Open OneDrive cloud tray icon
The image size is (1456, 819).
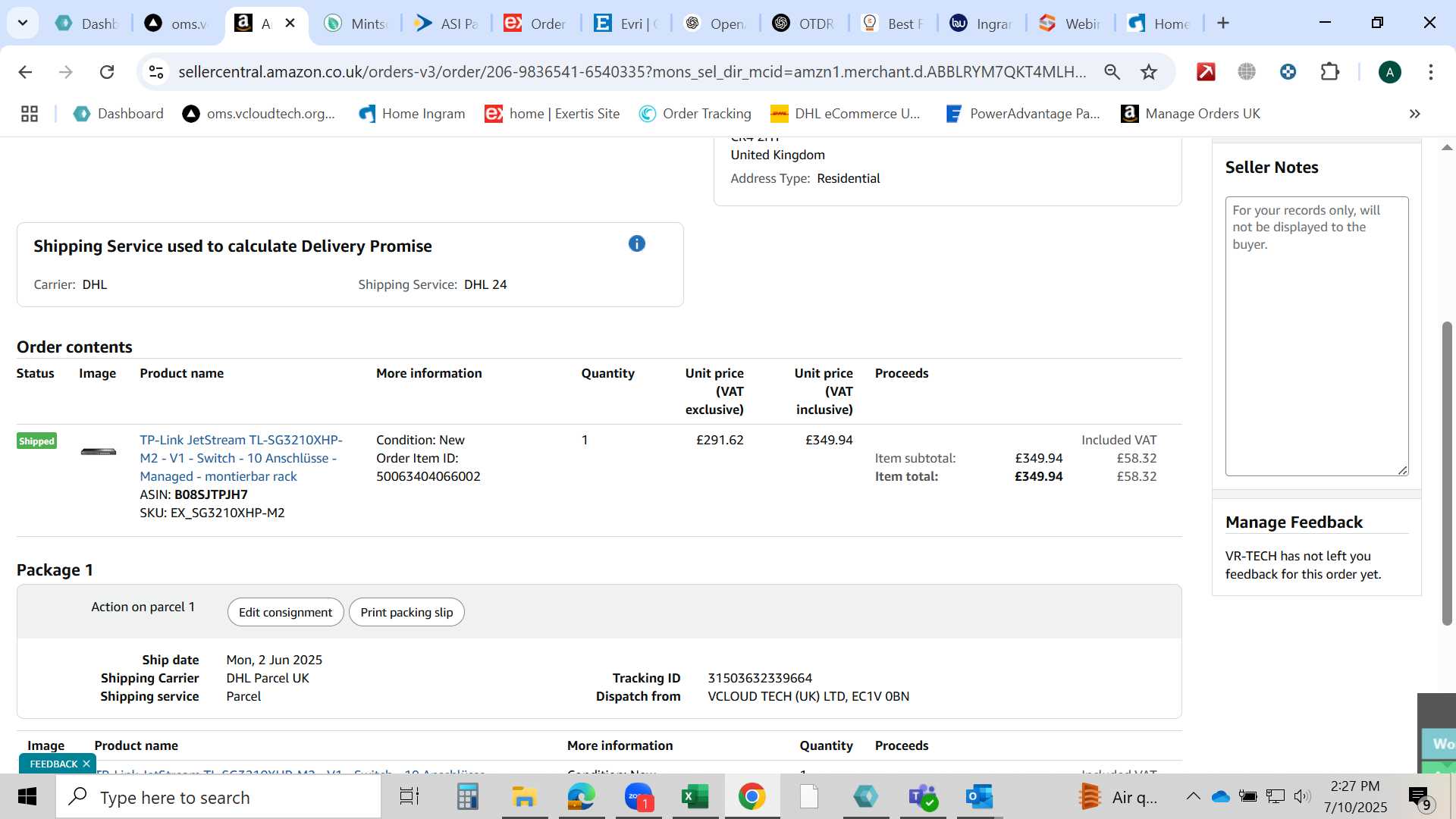pyautogui.click(x=1220, y=796)
